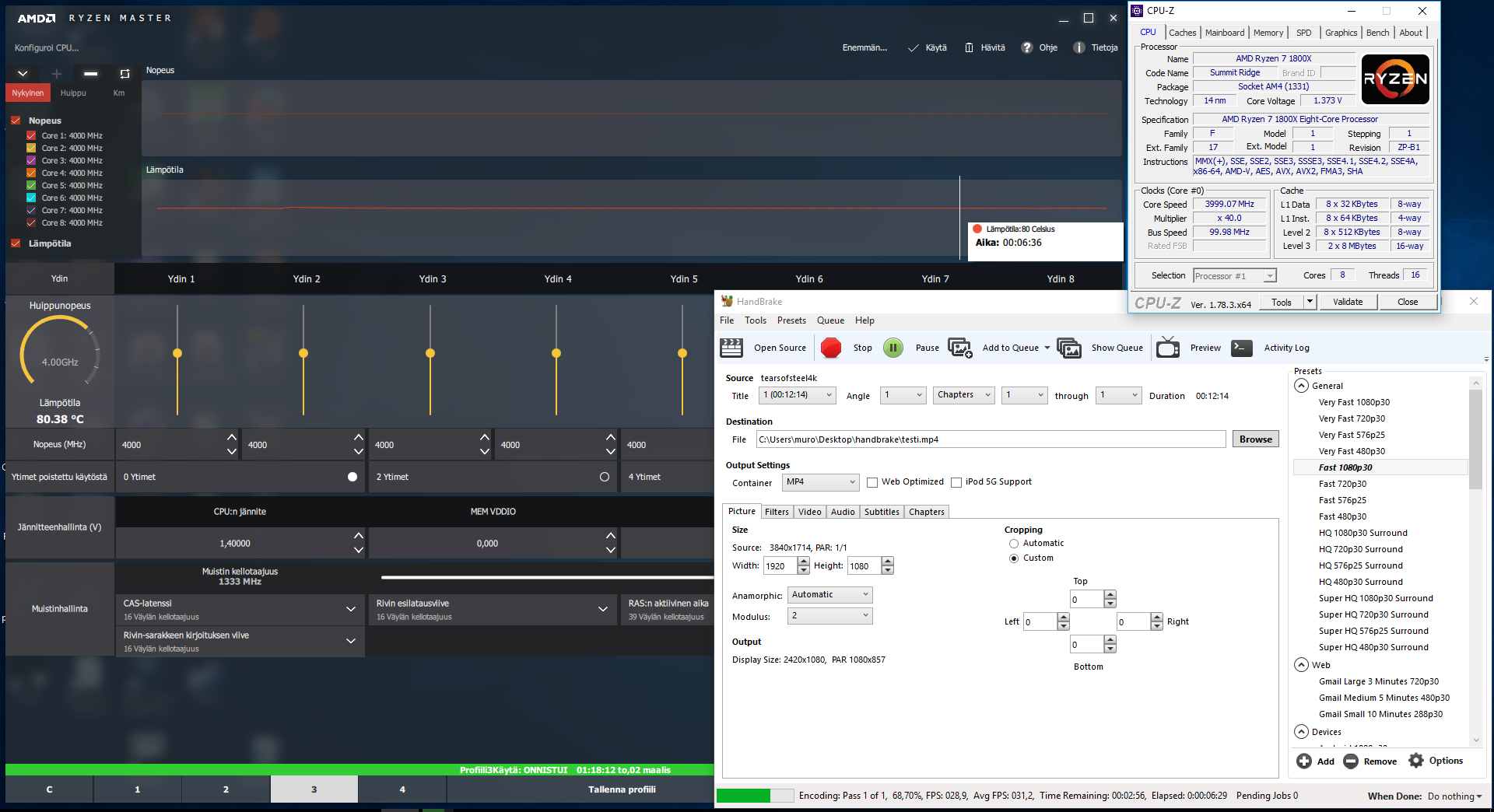This screenshot has height=812, width=1494.
Task: Decrease CPU:n jännite with down arrow
Action: point(359,550)
